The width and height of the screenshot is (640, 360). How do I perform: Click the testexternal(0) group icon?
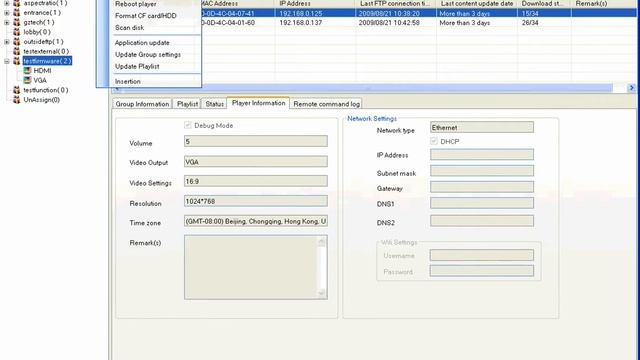point(17,51)
